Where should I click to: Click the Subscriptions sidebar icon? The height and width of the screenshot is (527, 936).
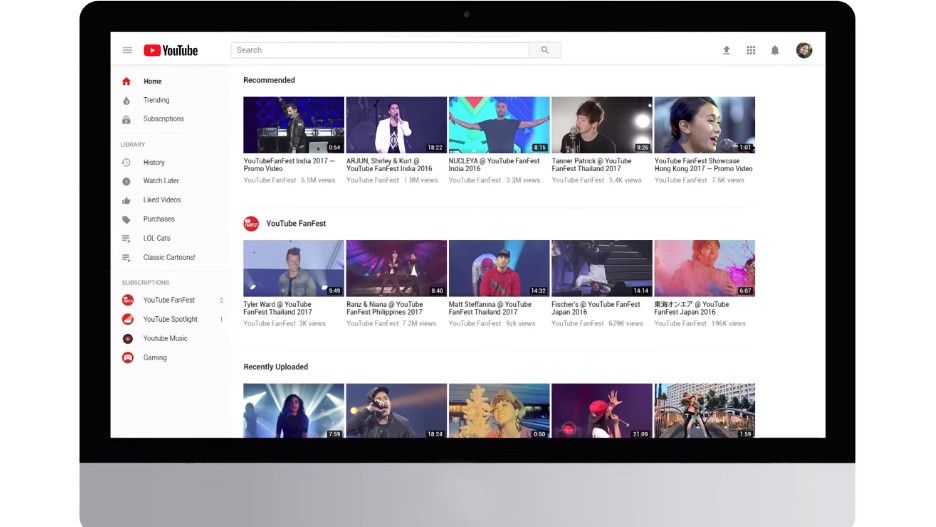click(x=126, y=119)
